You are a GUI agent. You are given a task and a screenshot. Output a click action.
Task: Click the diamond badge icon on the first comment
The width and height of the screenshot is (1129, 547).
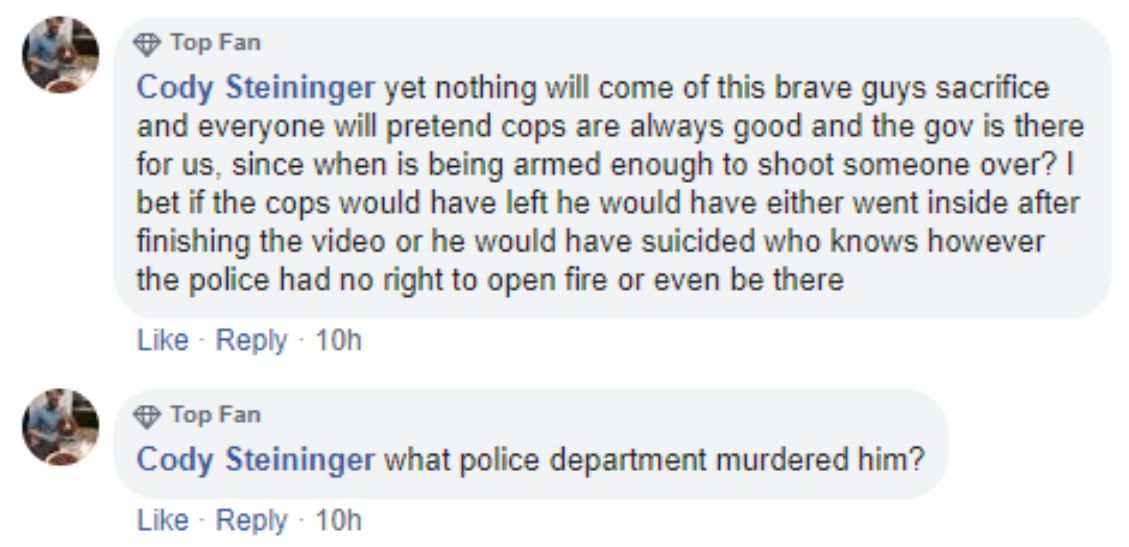point(148,45)
